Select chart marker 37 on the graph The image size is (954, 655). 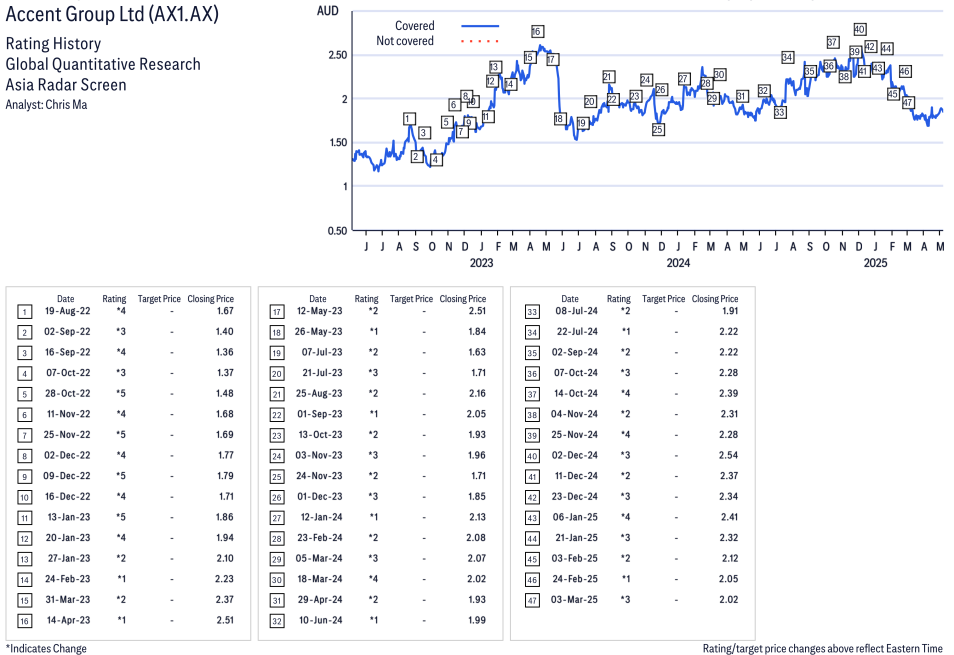pyautogui.click(x=833, y=42)
